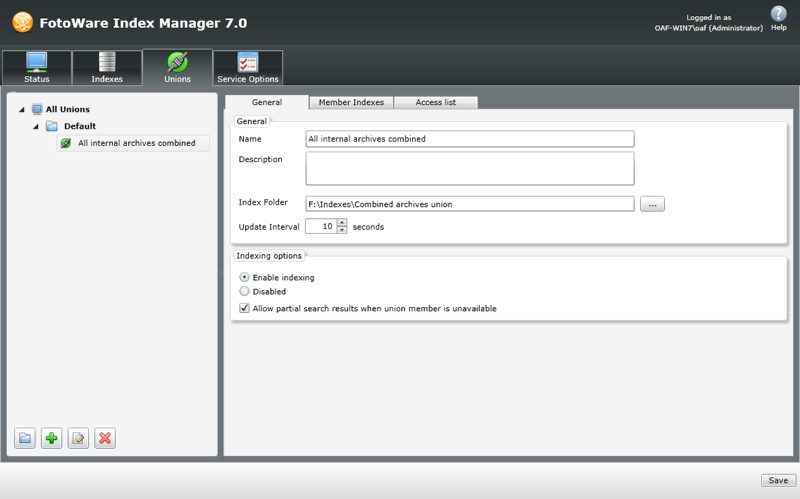Viewport: 800px width, 499px height.
Task: Click the seconds label
Action: click(x=368, y=227)
